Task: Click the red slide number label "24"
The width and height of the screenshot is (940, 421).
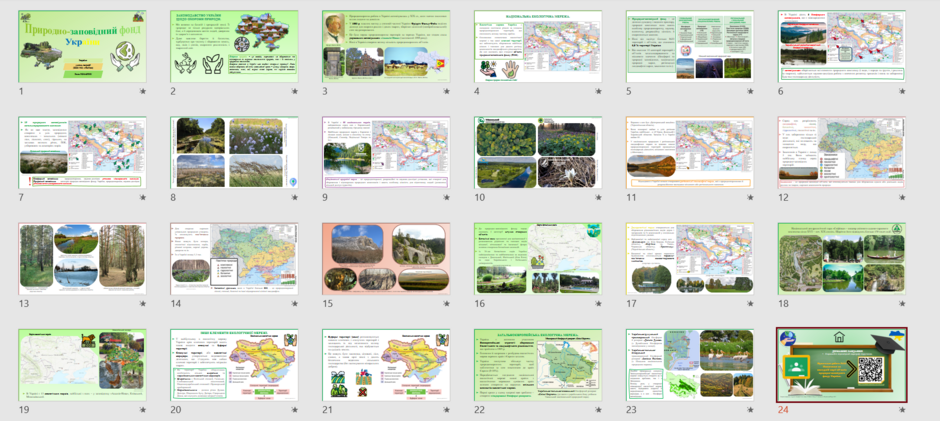Action: click(784, 410)
